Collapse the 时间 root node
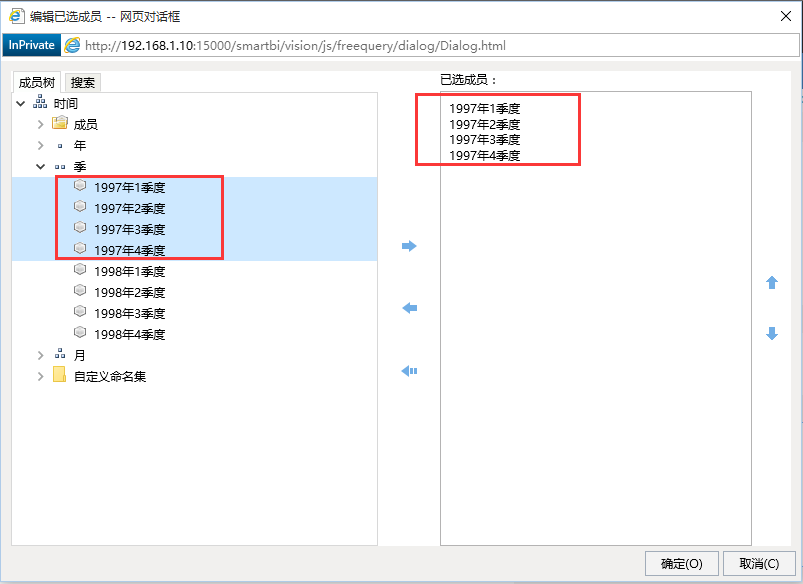 point(20,104)
